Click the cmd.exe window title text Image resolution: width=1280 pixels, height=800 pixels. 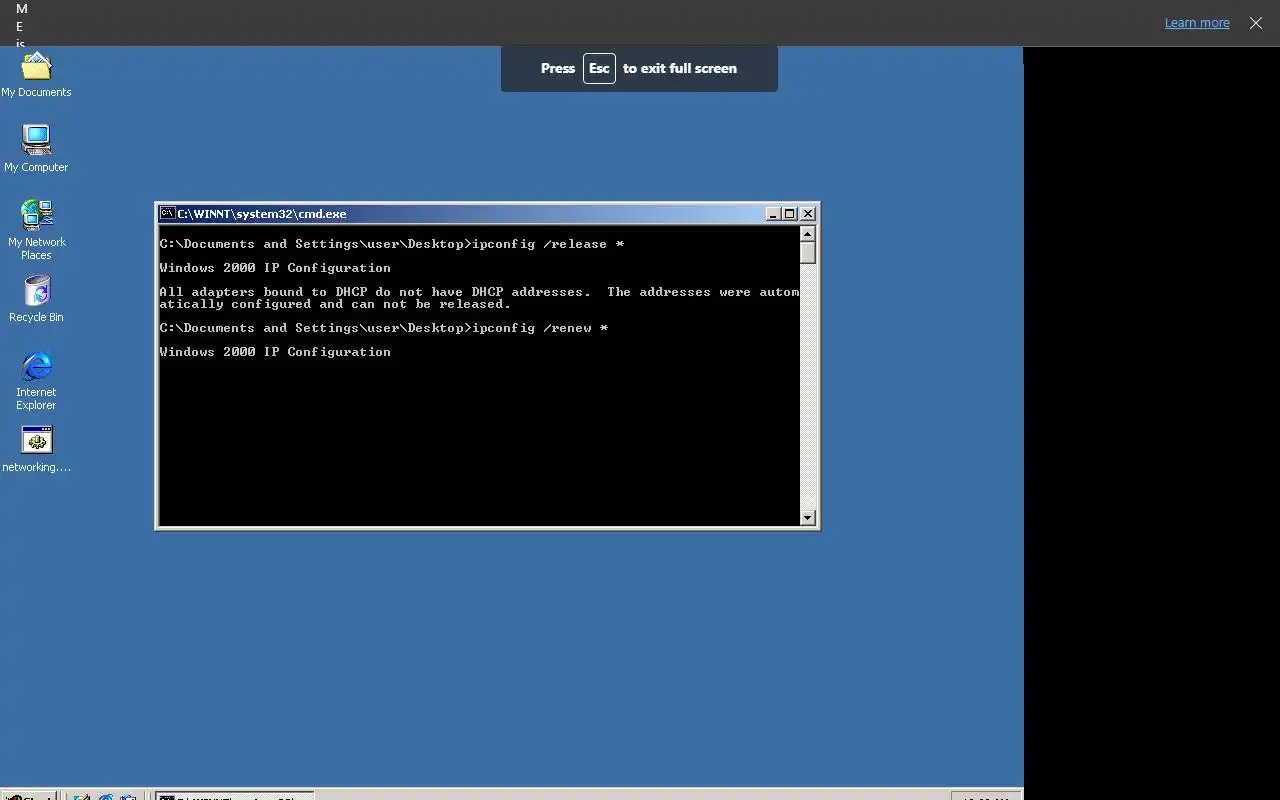coord(262,214)
